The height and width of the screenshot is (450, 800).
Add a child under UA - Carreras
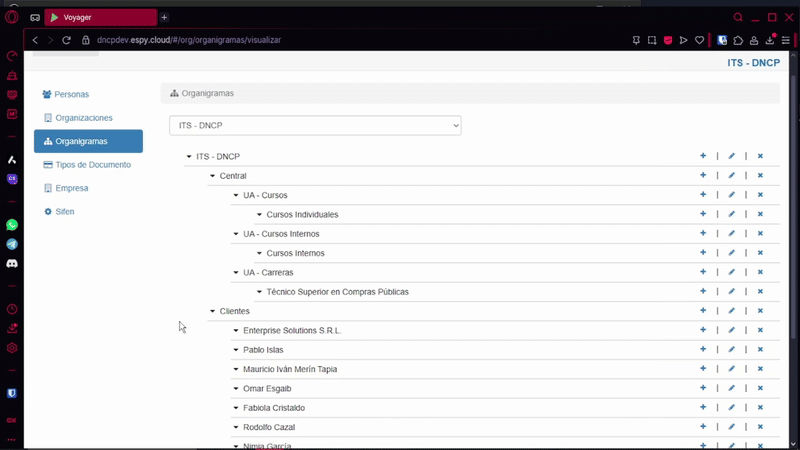point(703,272)
